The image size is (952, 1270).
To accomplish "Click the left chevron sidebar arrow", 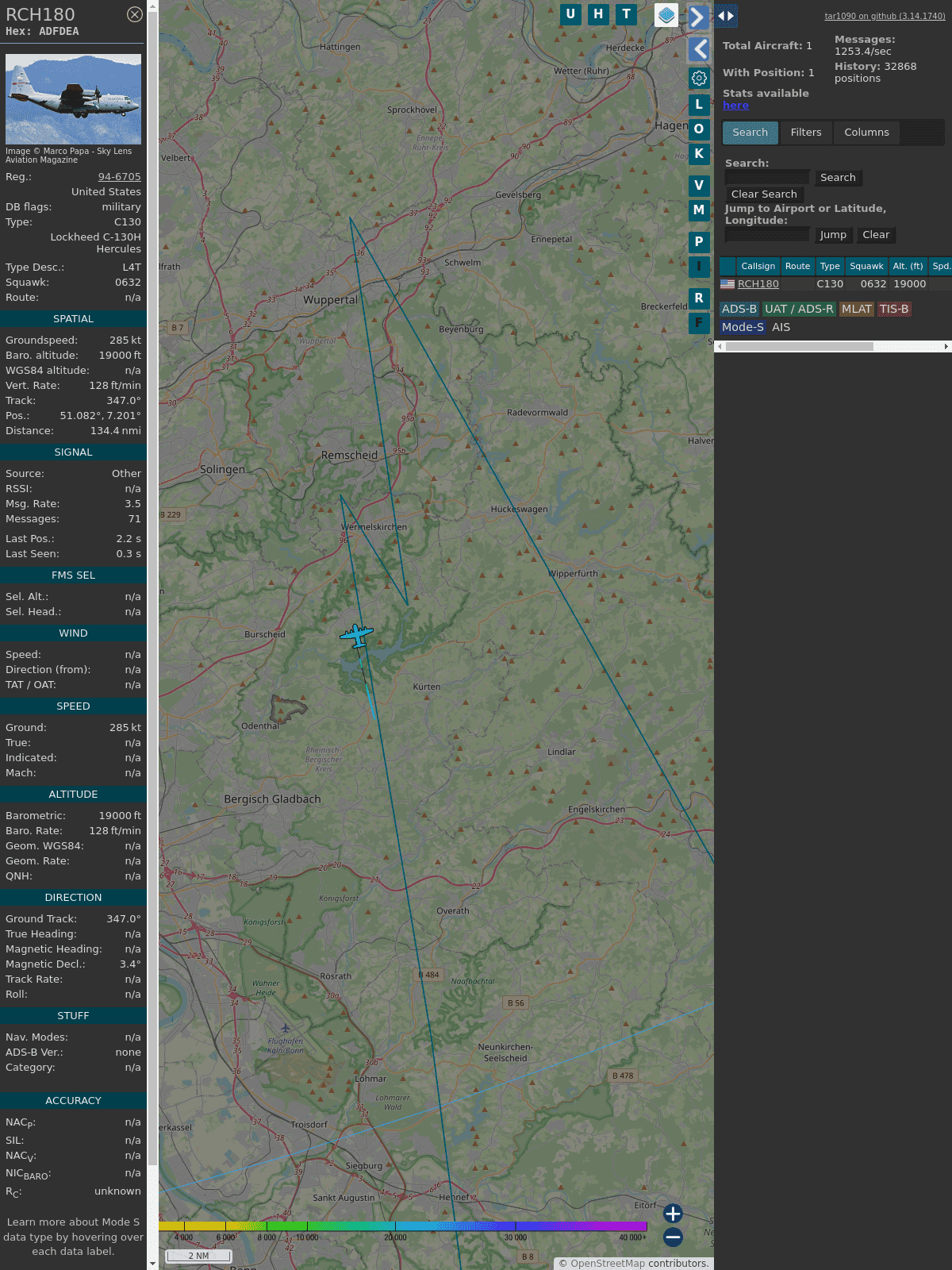I will tap(699, 49).
